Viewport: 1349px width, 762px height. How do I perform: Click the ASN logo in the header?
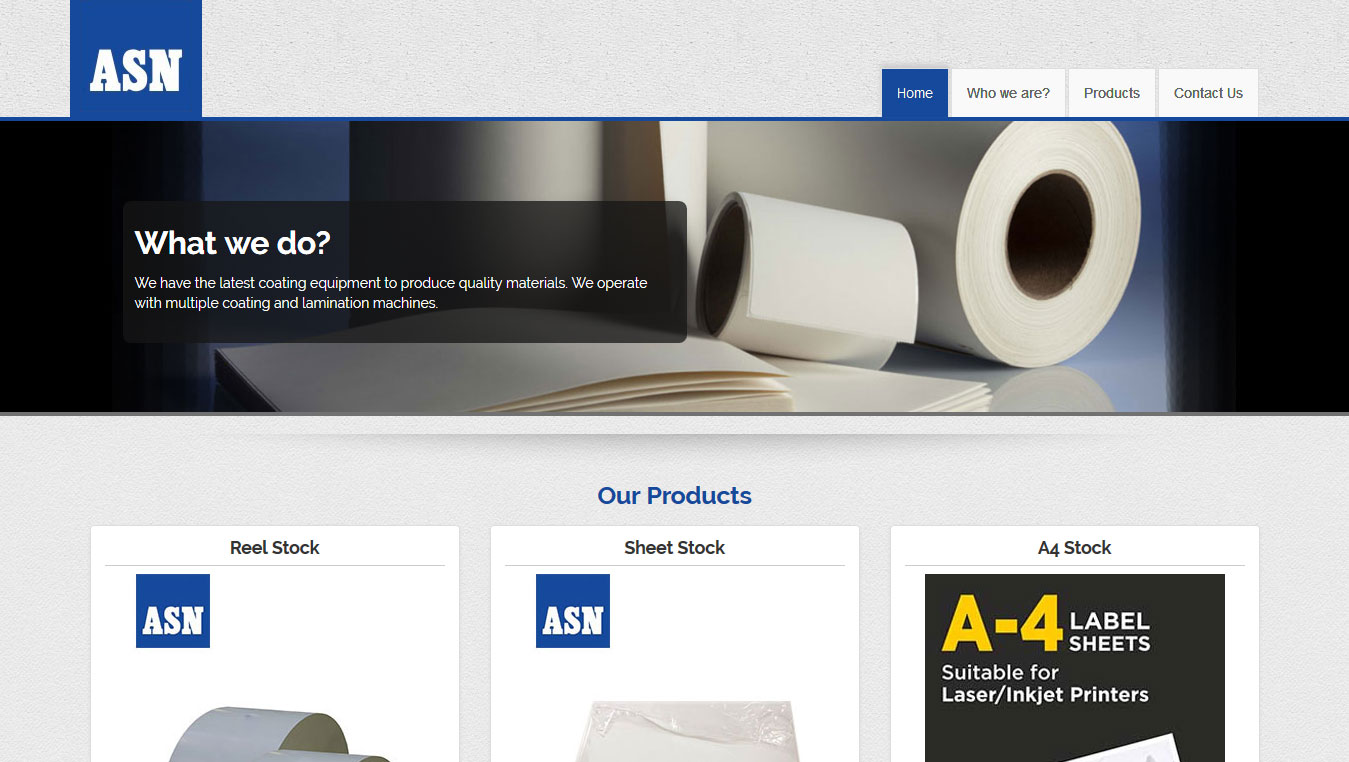click(x=136, y=59)
